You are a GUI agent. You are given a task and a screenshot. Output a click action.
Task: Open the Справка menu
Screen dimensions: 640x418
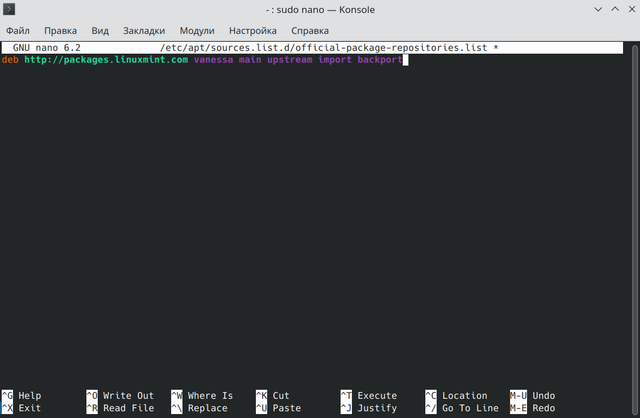tap(310, 31)
